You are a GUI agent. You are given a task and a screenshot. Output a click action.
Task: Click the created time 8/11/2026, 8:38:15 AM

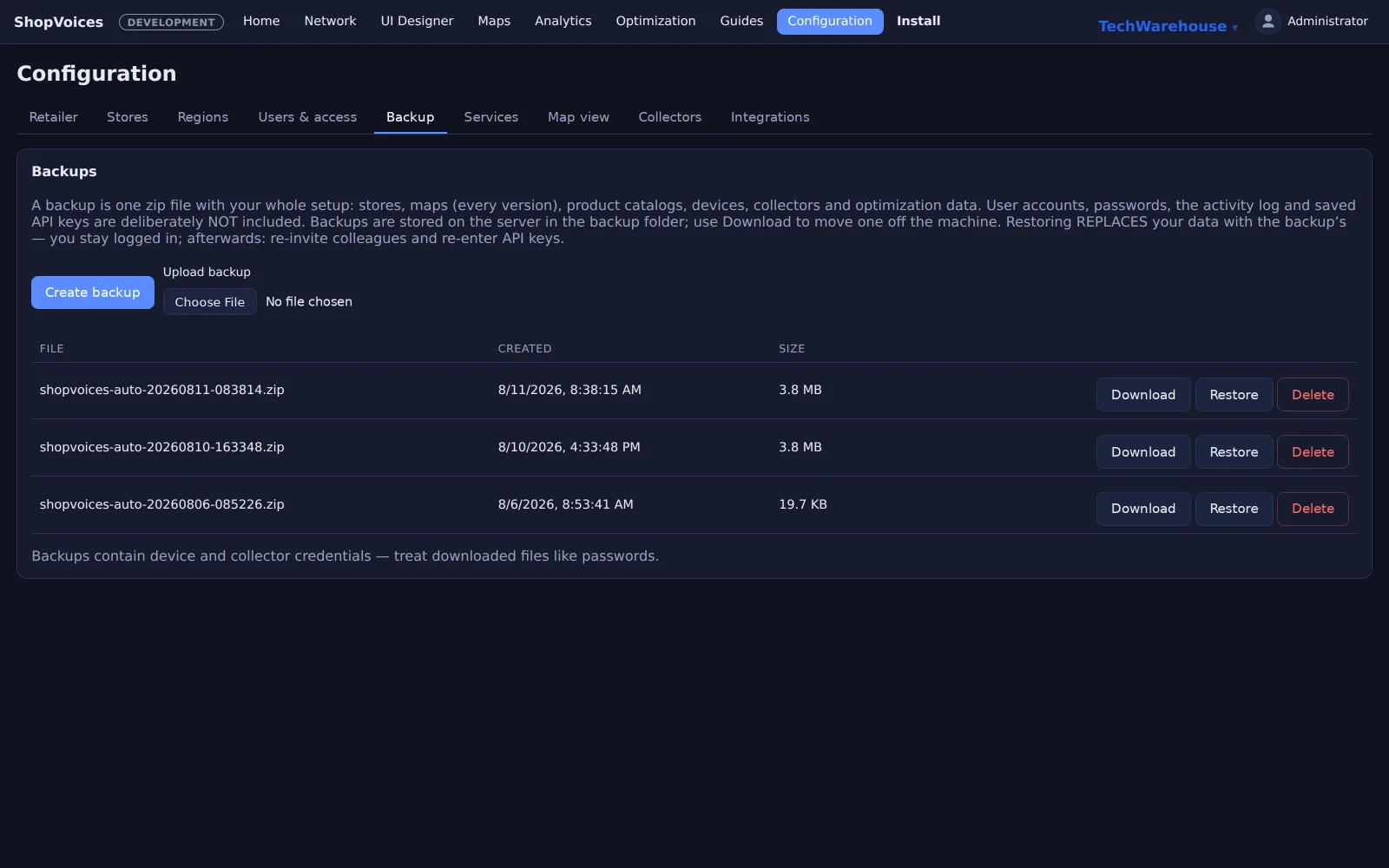(569, 390)
